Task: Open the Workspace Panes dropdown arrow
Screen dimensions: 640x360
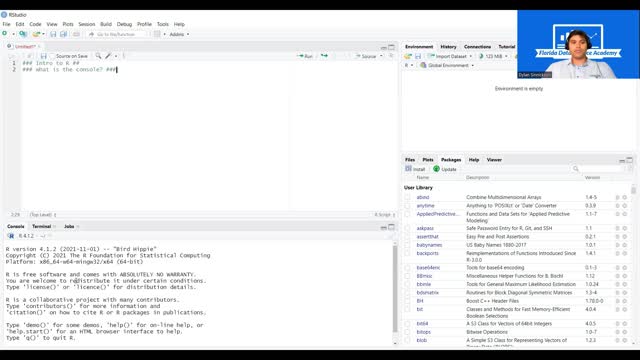Action: (x=164, y=34)
